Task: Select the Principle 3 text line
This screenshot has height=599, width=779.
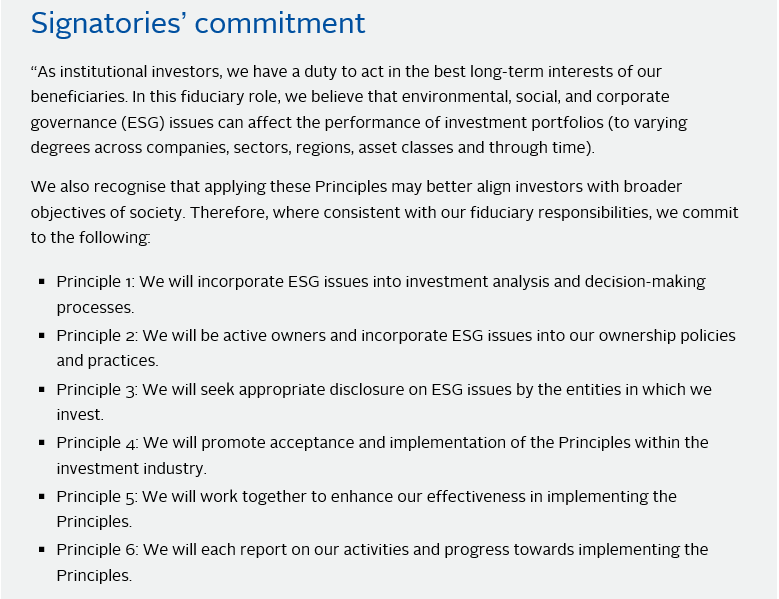Action: tap(383, 389)
